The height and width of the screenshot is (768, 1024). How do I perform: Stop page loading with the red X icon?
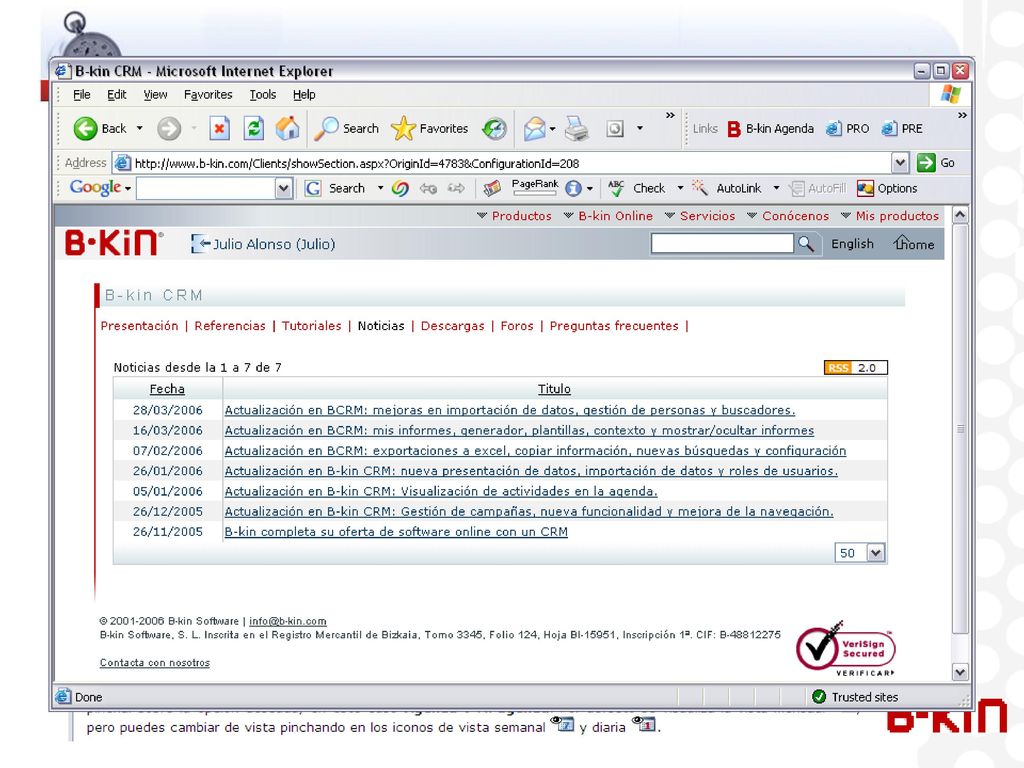click(219, 129)
